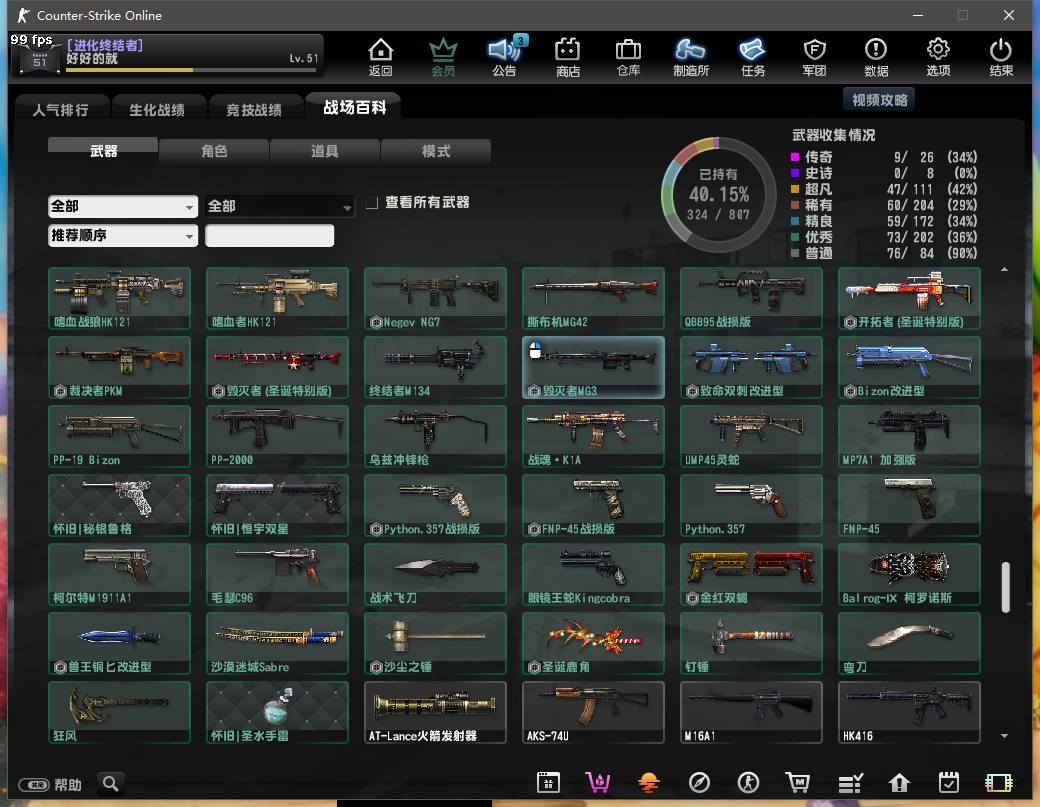Expand the first 全部 category dropdown
This screenshot has height=807, width=1040.
tap(123, 206)
